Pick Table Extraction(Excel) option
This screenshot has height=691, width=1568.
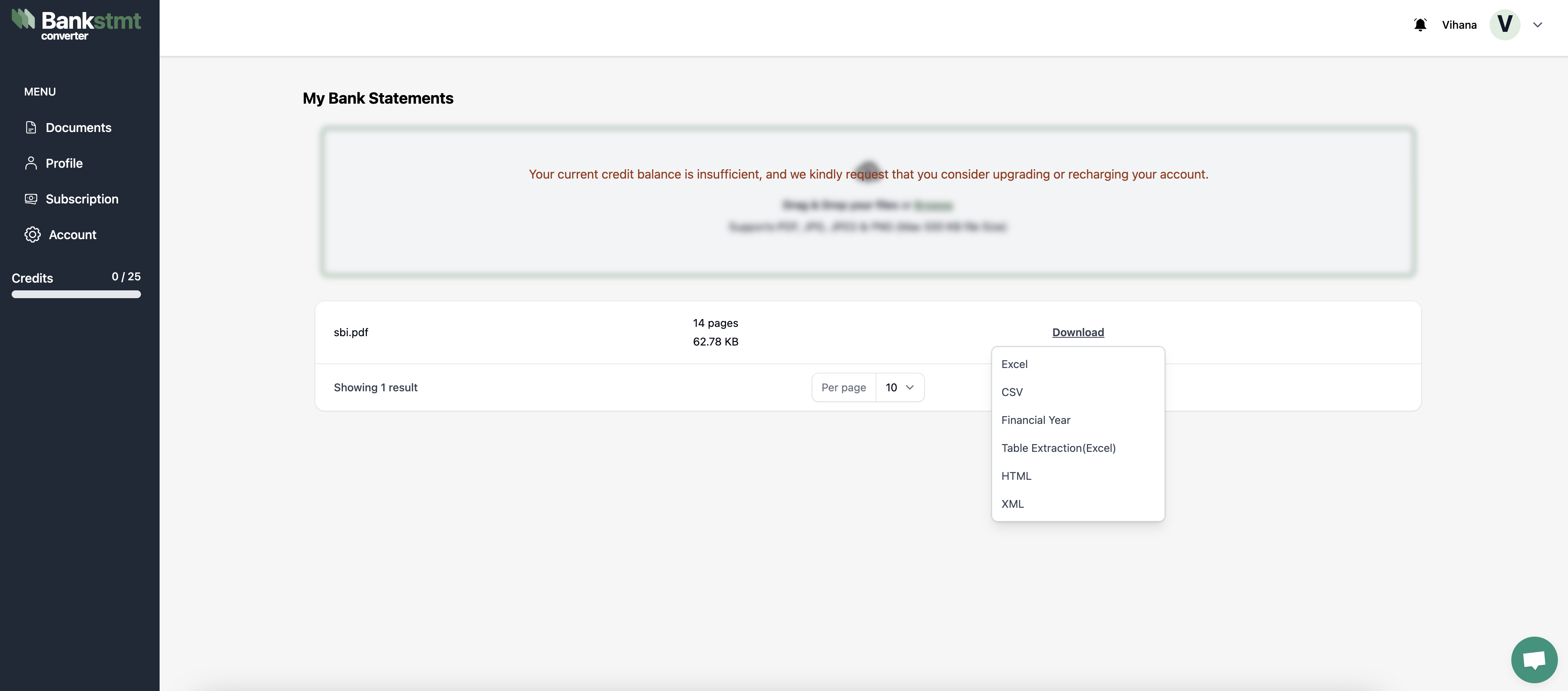tap(1058, 448)
